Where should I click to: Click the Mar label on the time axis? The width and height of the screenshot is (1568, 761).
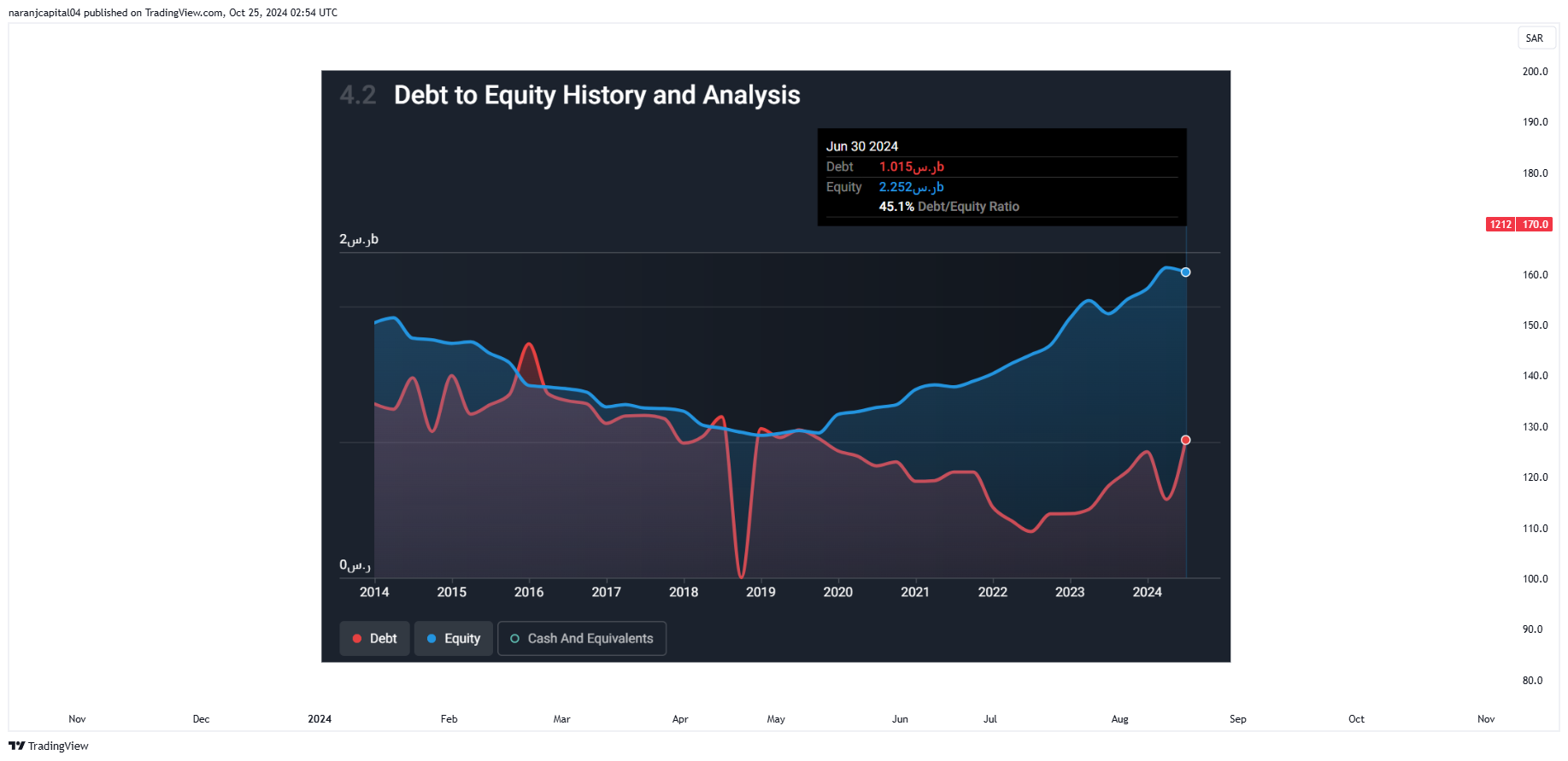[x=561, y=719]
